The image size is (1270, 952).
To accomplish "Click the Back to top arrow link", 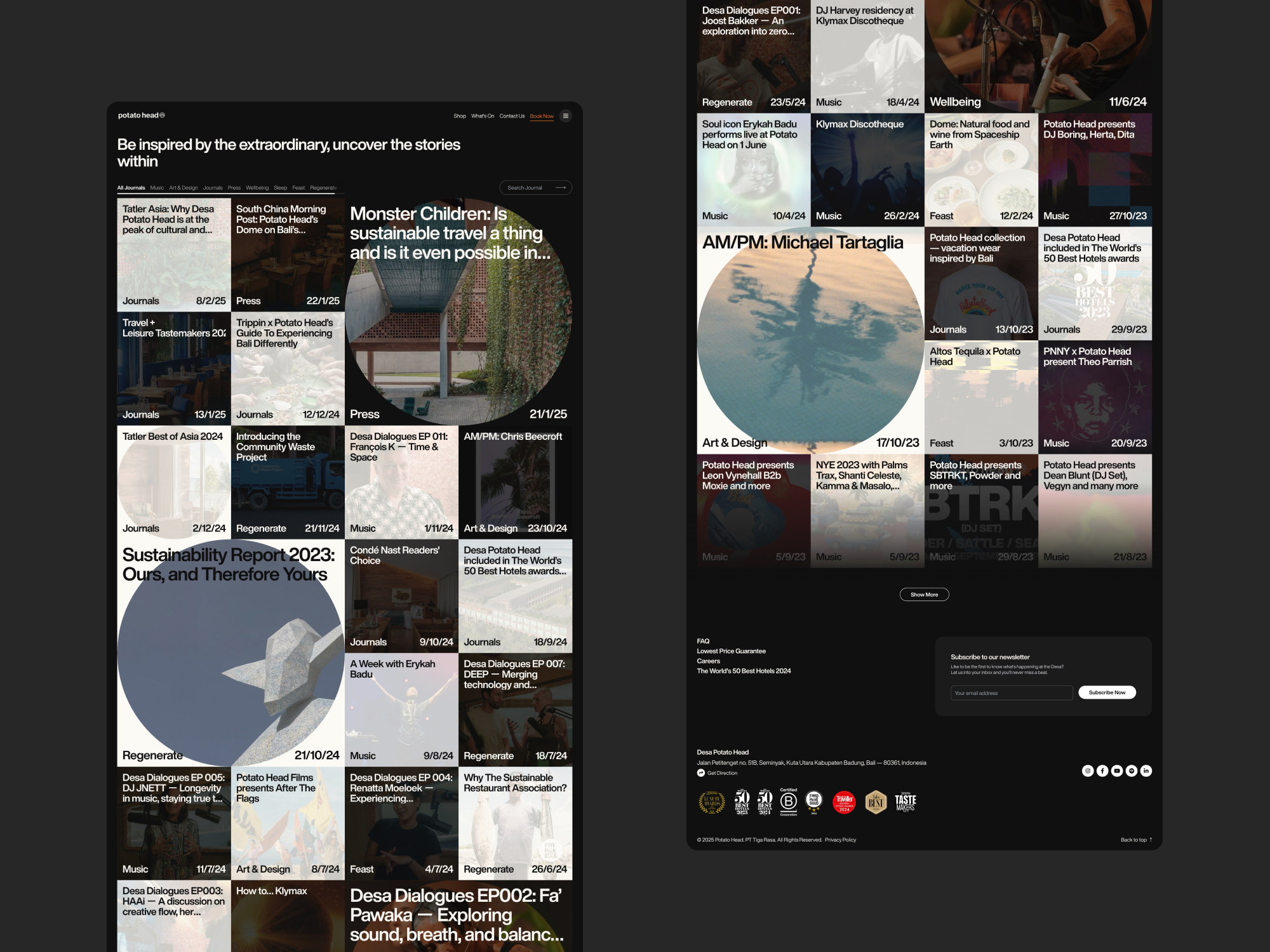I will point(1136,840).
